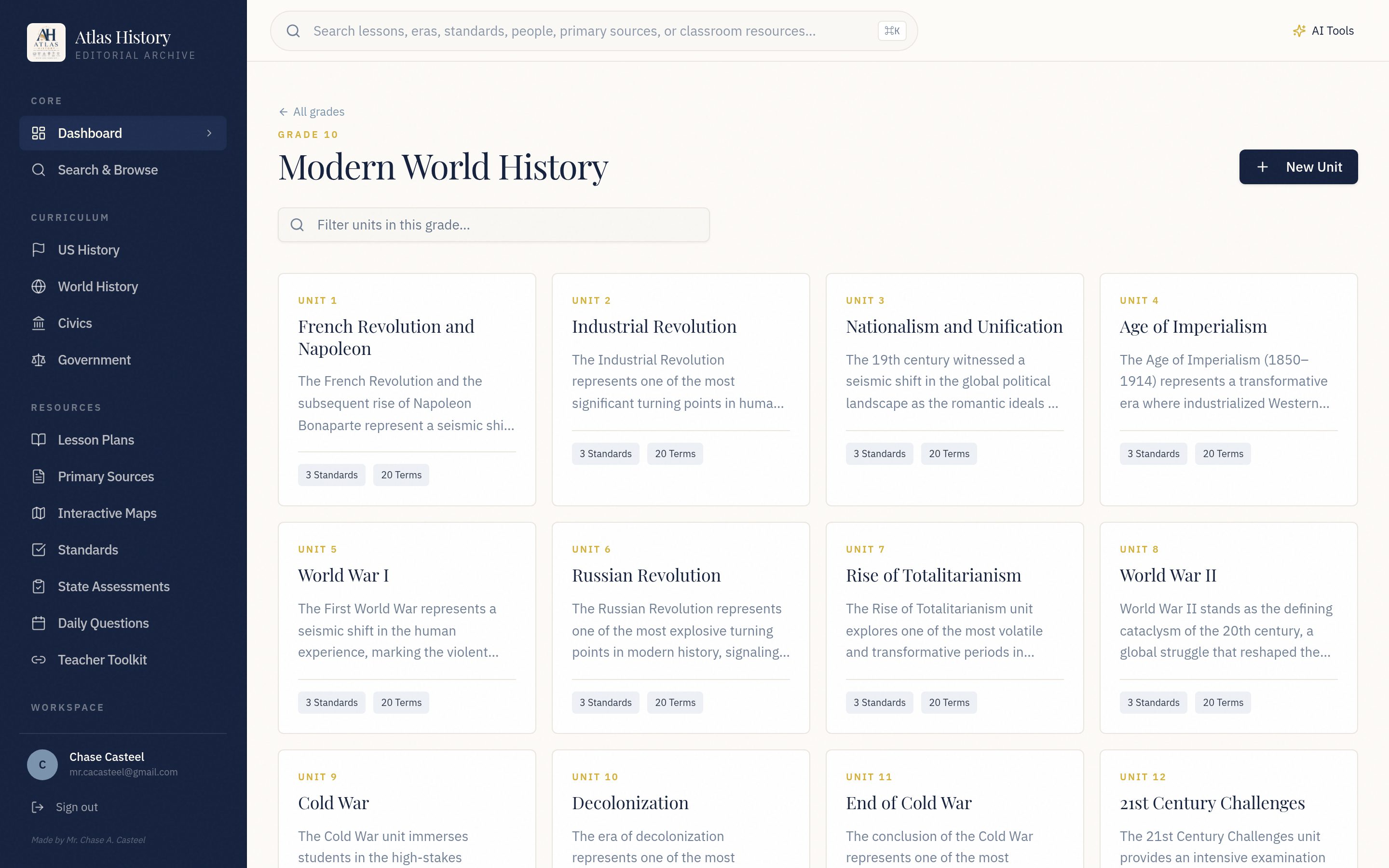Open Age of Imperialism unit
The height and width of the screenshot is (868, 1389).
point(1228,389)
